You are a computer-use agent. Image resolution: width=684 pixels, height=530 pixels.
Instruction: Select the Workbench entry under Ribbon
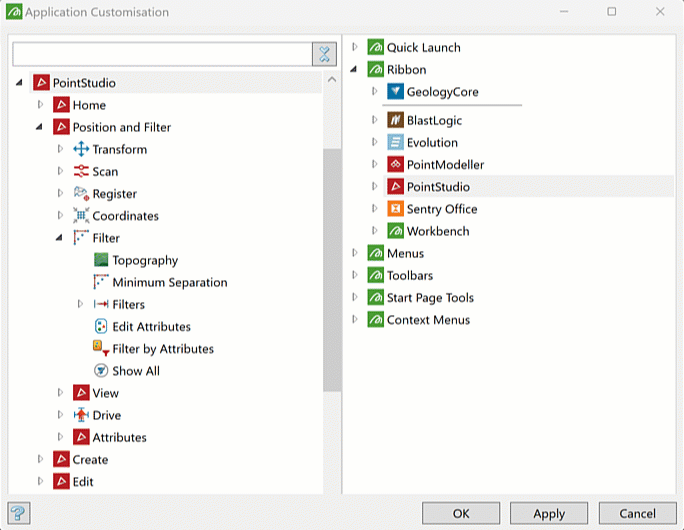click(438, 231)
